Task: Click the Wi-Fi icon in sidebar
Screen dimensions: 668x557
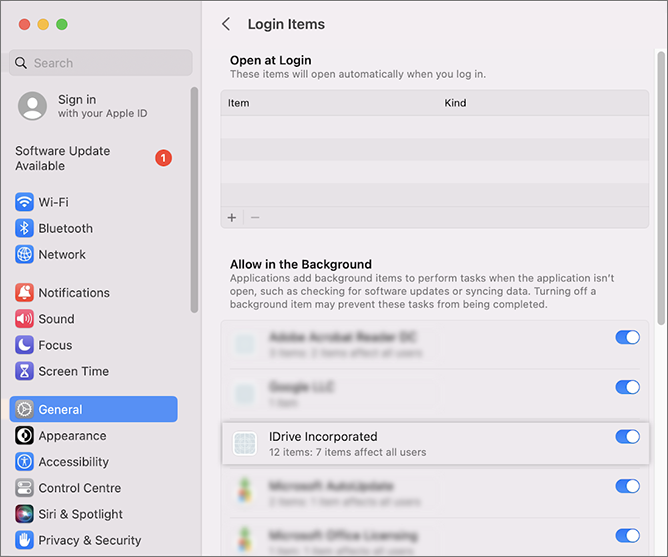Action: (25, 202)
